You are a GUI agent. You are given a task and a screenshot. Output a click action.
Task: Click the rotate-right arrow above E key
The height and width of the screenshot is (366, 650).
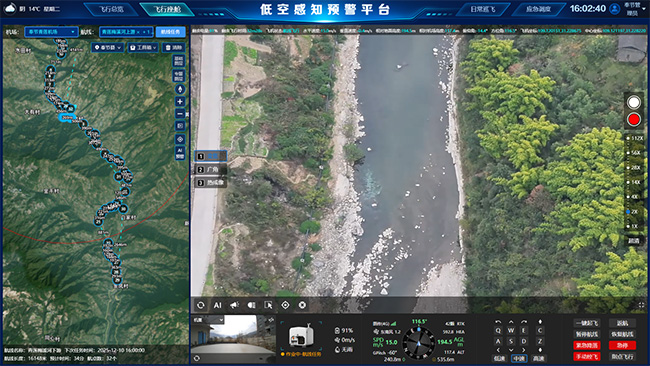[524, 322]
